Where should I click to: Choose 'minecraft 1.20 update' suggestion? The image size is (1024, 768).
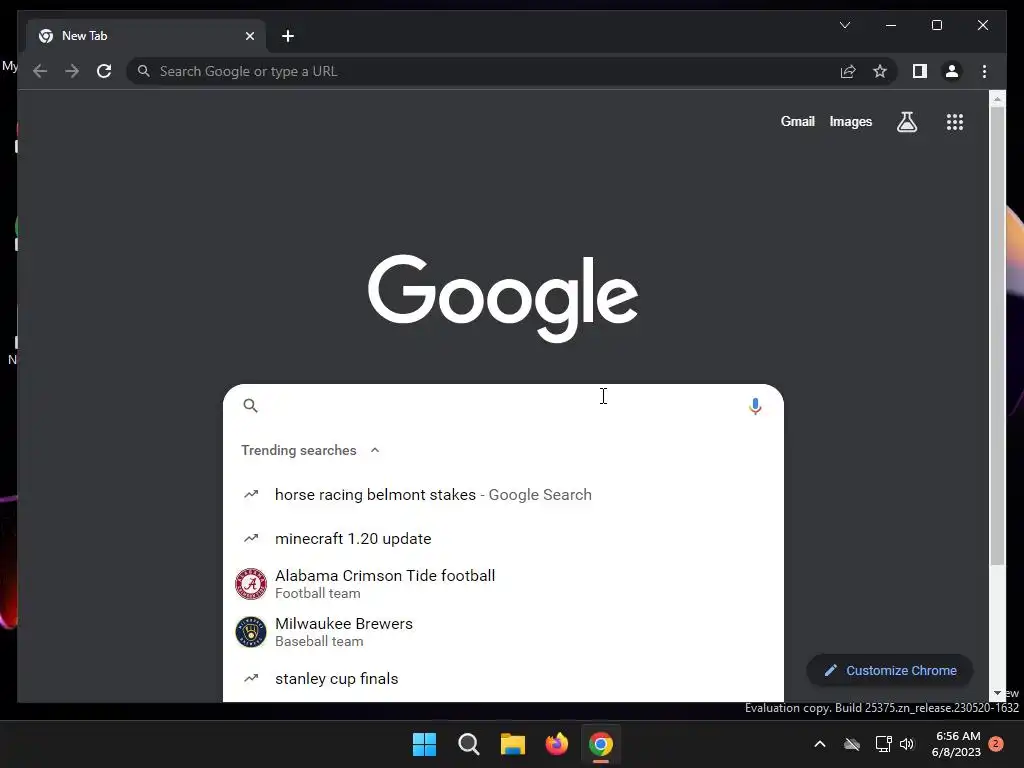tap(503, 538)
